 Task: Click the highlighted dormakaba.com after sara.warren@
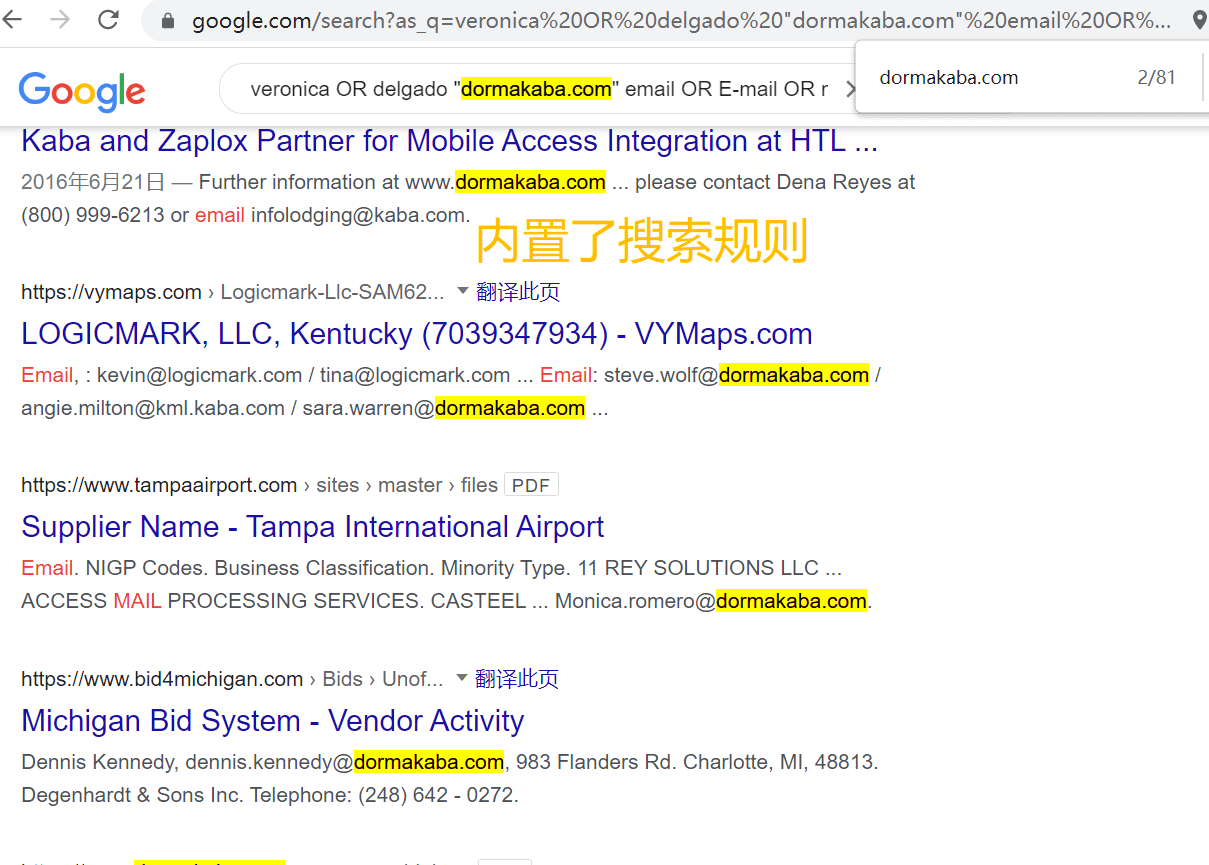click(510, 408)
